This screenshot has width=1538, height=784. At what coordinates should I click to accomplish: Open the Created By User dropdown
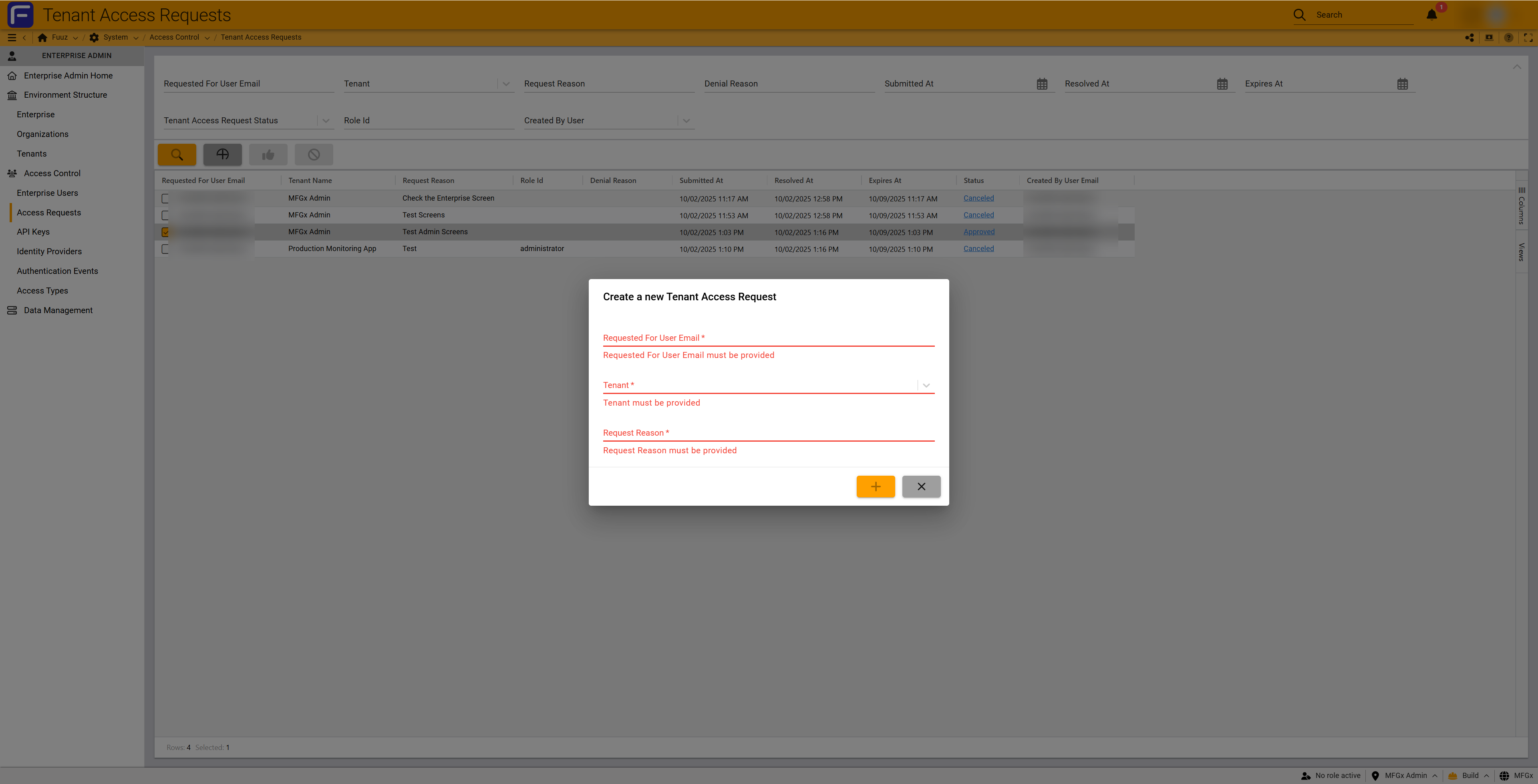coord(686,121)
